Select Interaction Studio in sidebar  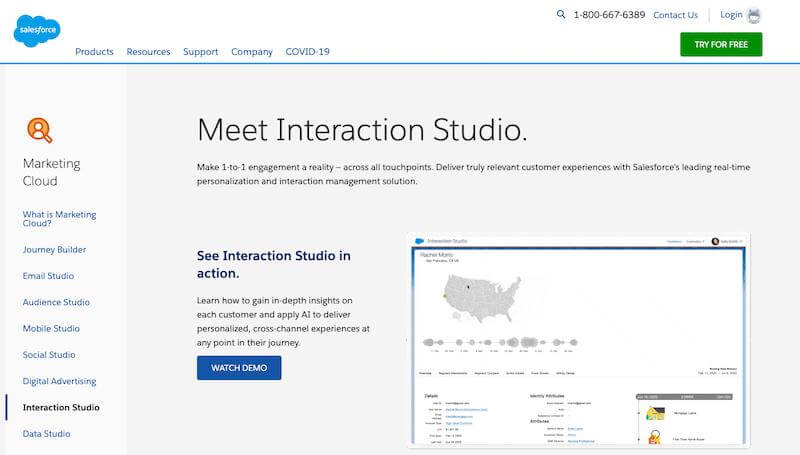[x=61, y=407]
